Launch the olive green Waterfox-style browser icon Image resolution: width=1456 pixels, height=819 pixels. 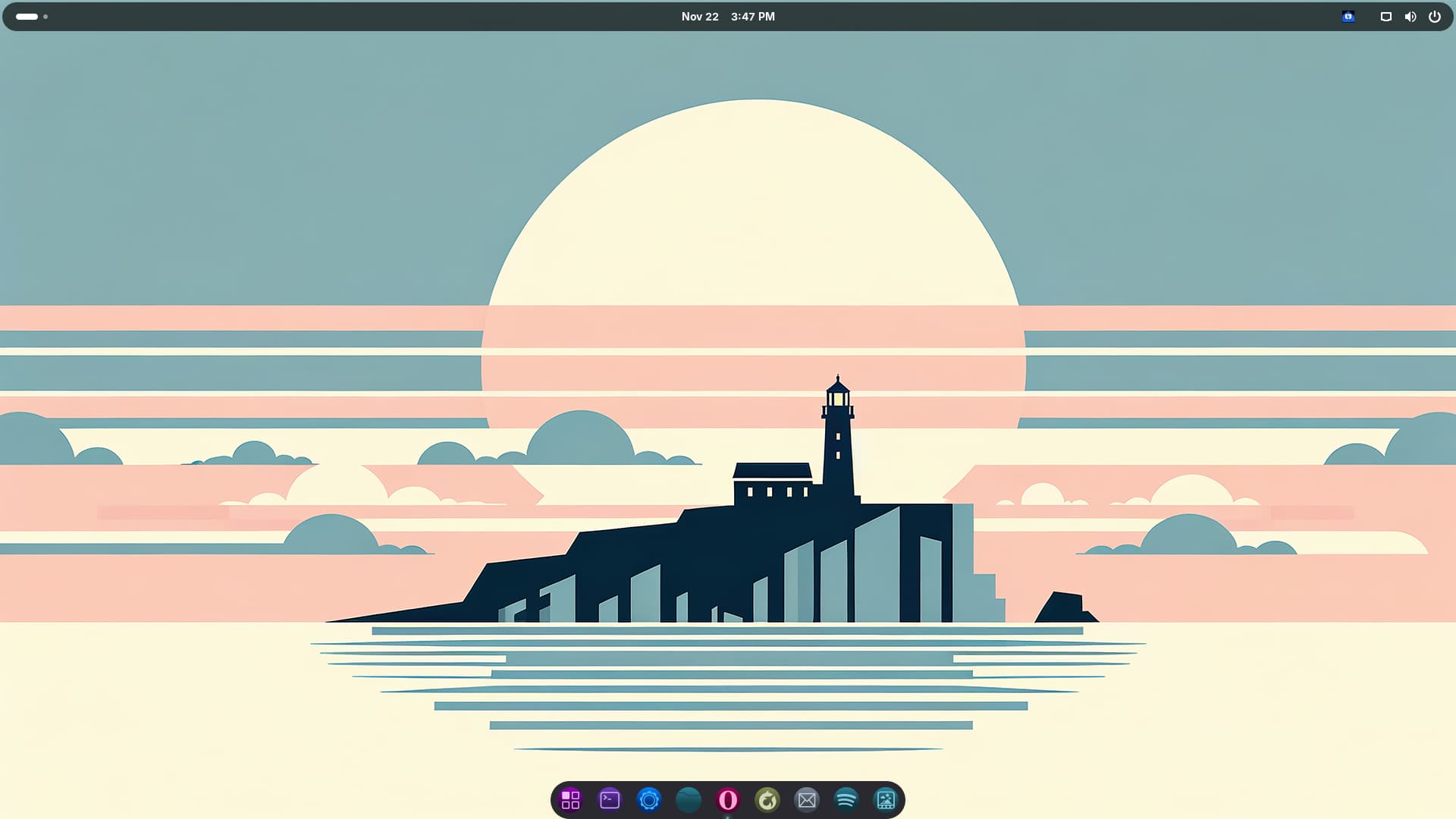(767, 800)
